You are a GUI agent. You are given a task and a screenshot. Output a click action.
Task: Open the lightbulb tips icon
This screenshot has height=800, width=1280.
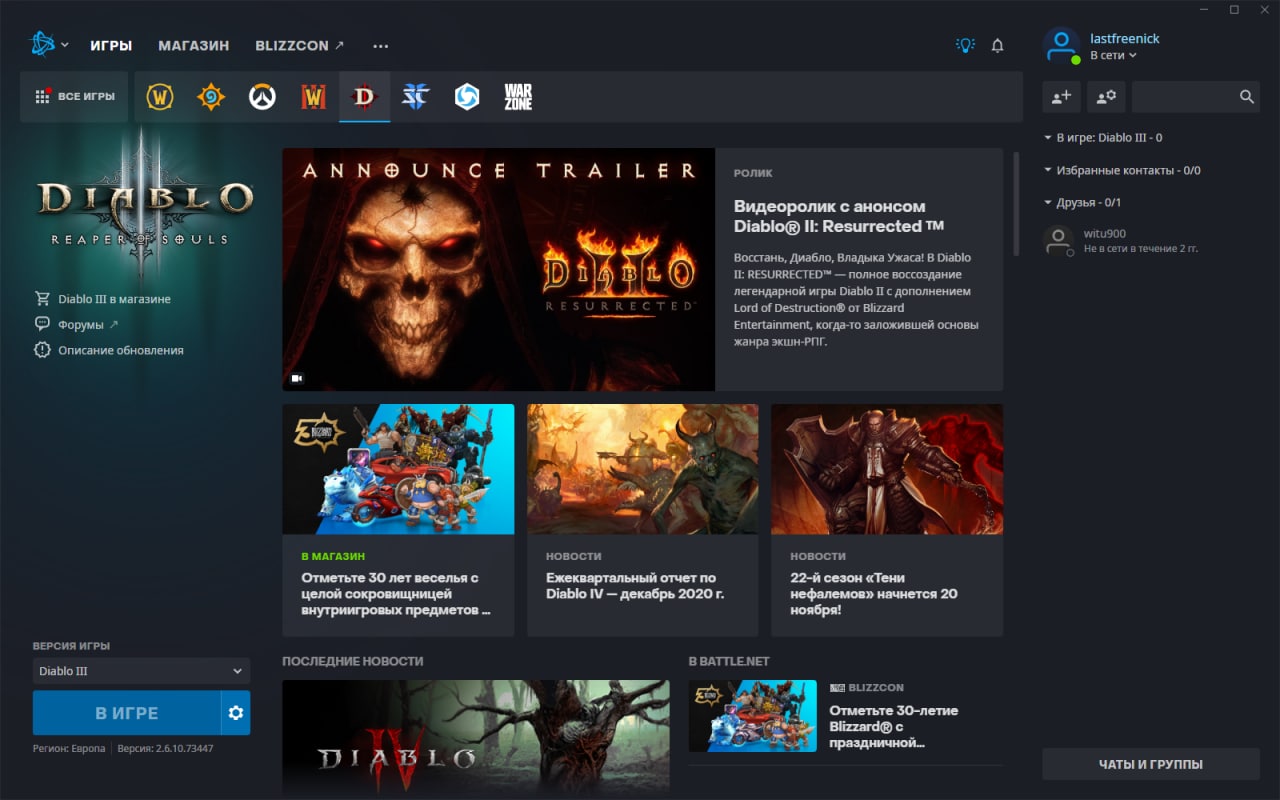point(964,45)
